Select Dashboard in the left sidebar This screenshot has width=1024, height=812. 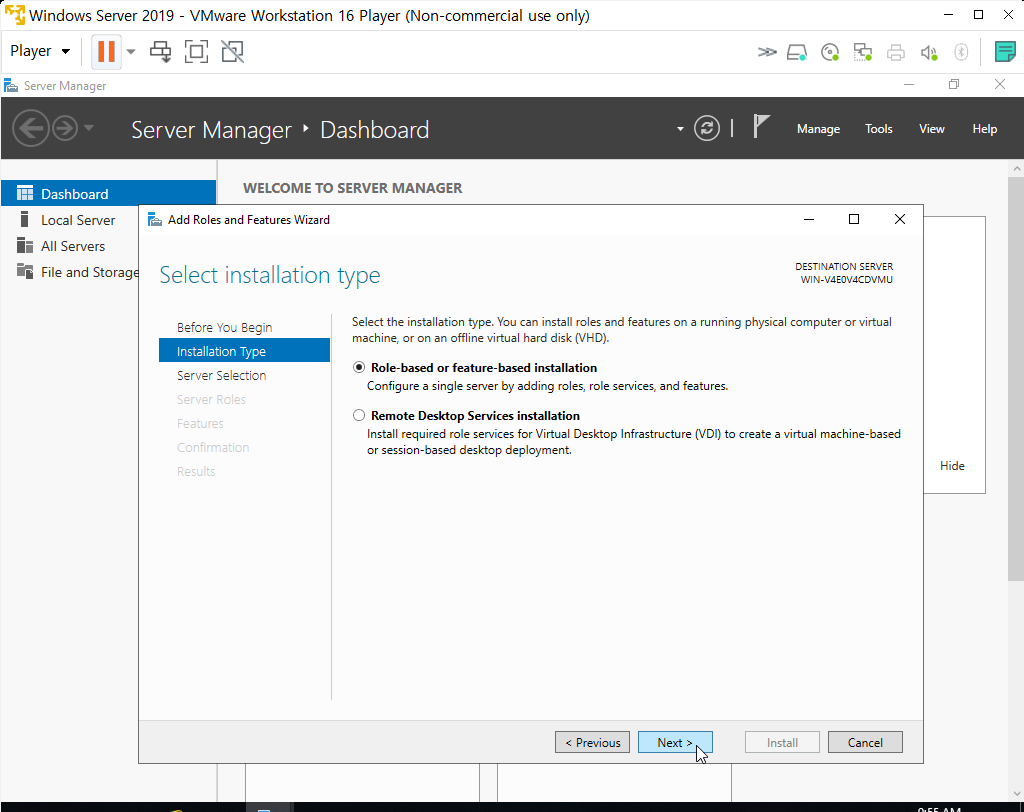tap(108, 193)
